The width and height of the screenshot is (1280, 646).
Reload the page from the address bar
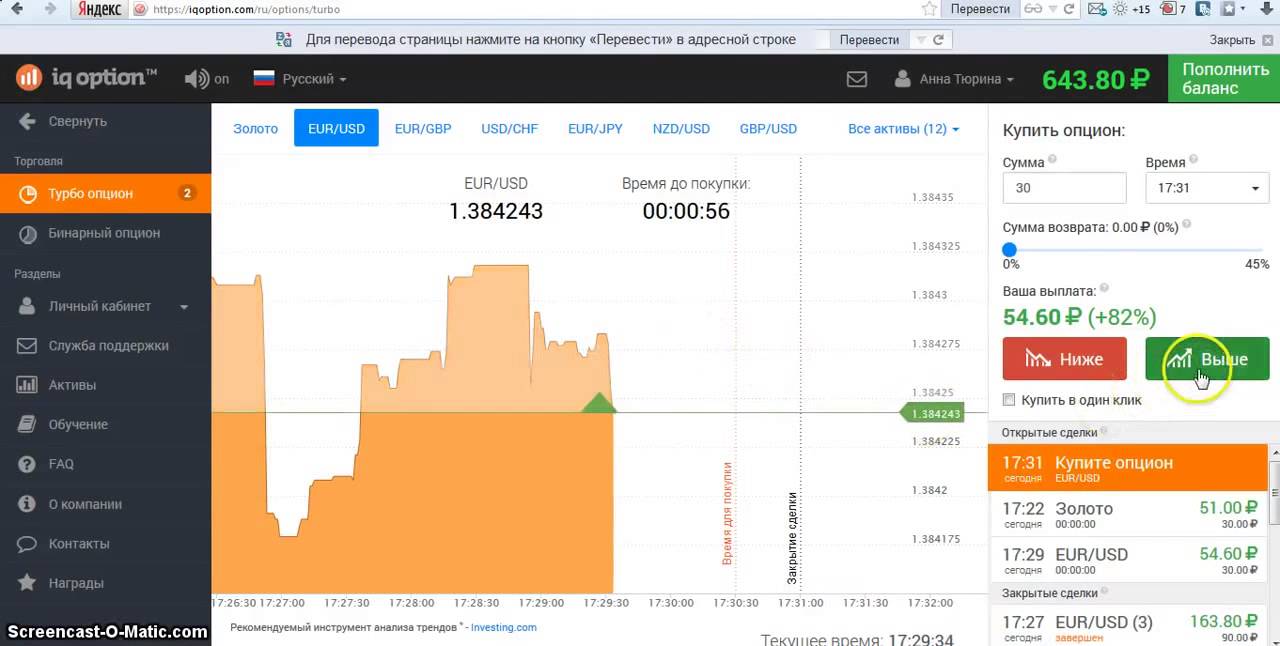tap(1069, 9)
